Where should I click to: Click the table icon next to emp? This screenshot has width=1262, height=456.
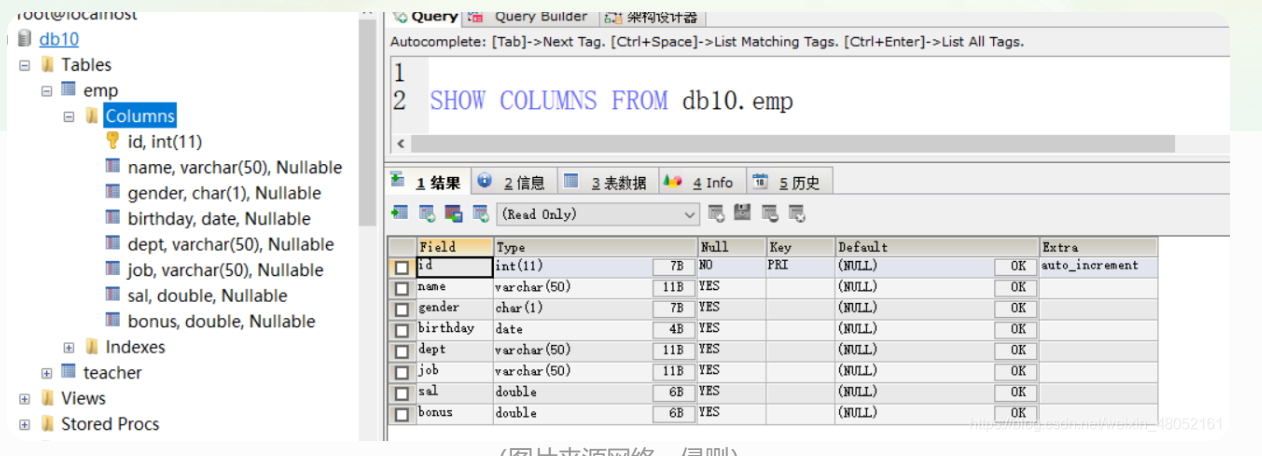69,90
